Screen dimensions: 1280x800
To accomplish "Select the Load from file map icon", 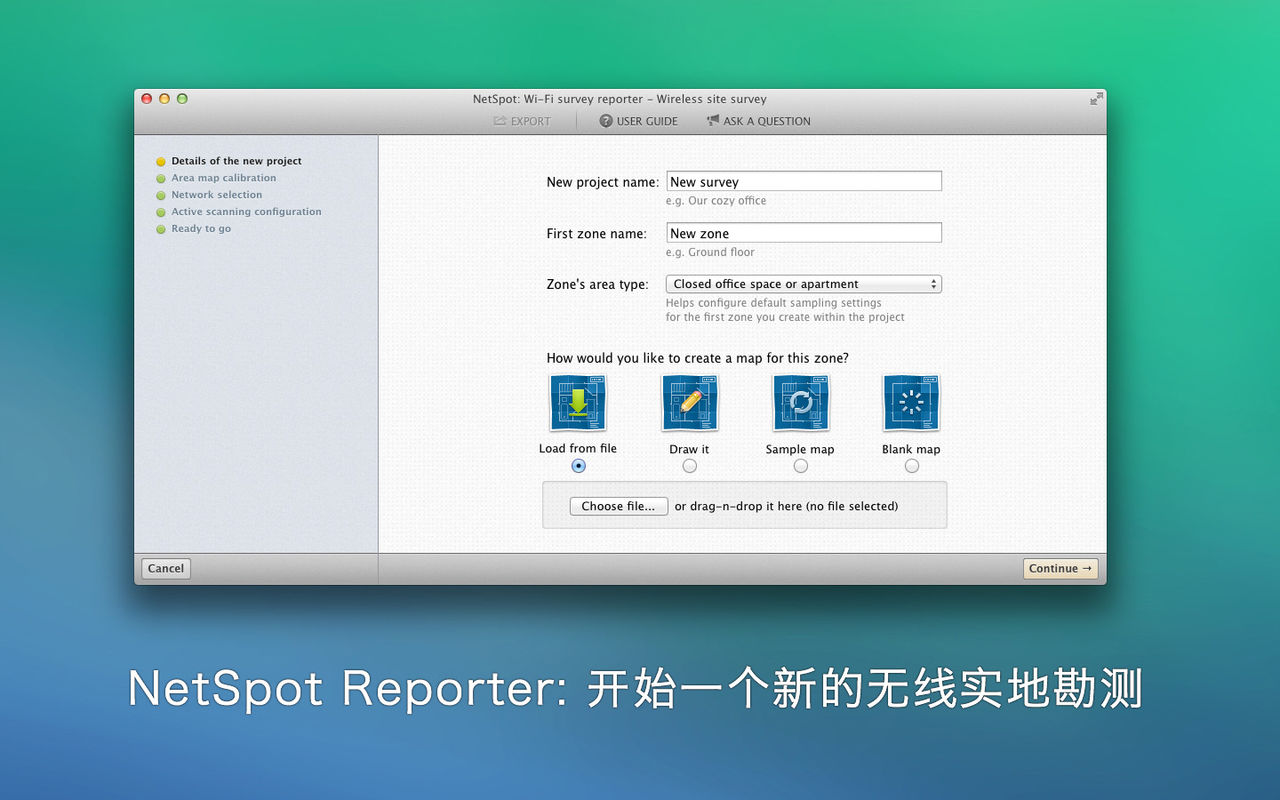I will 578,403.
